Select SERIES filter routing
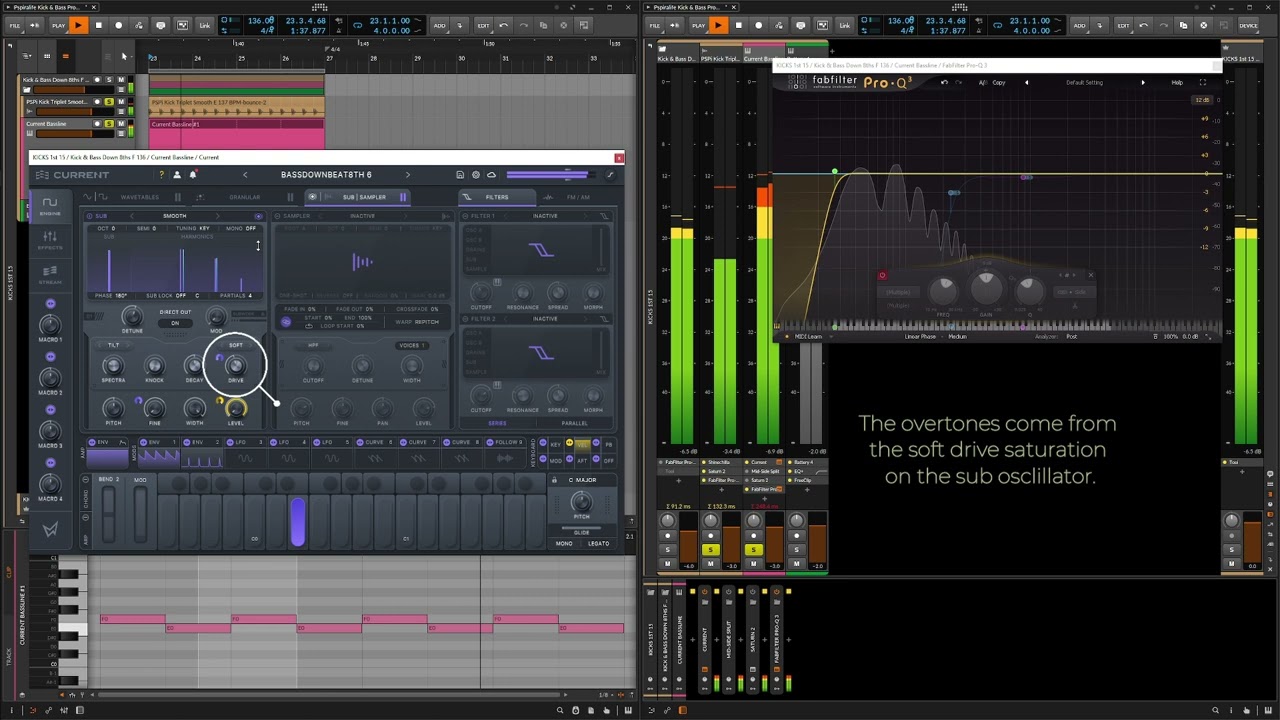 [497, 423]
